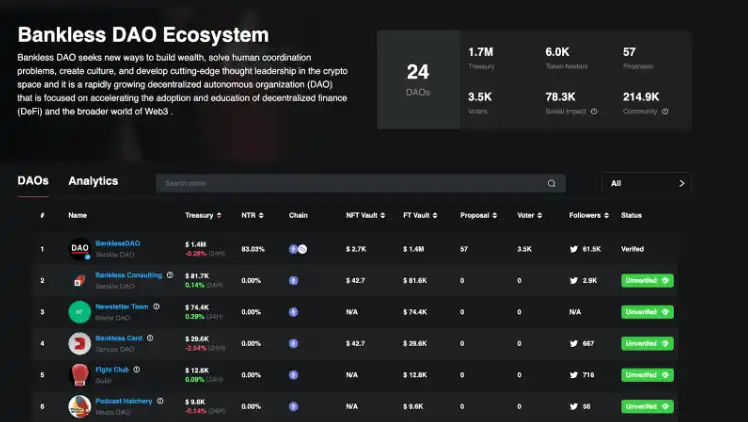Open the Bankless Card link

click(119, 338)
